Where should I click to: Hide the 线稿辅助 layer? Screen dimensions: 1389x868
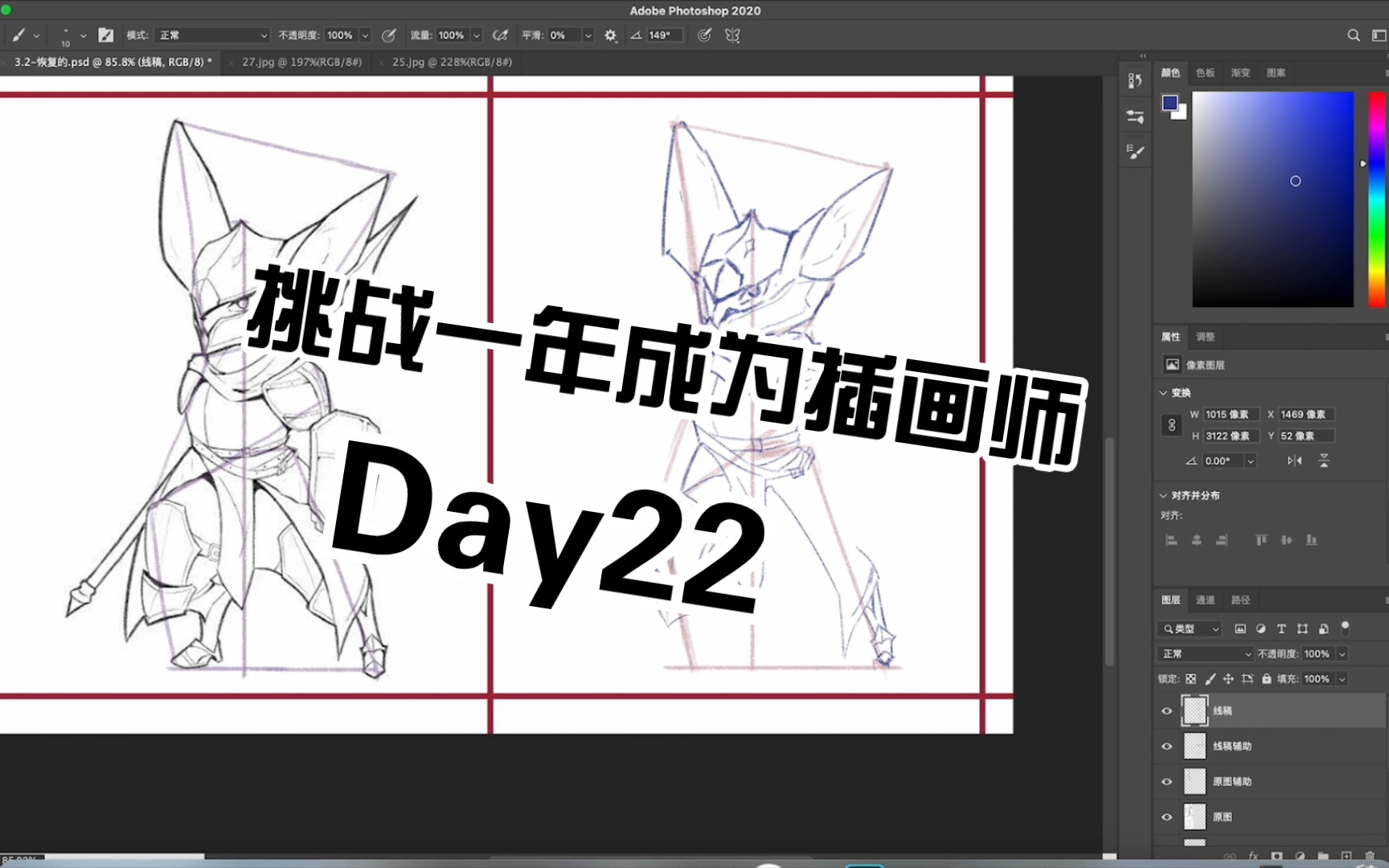(x=1167, y=746)
